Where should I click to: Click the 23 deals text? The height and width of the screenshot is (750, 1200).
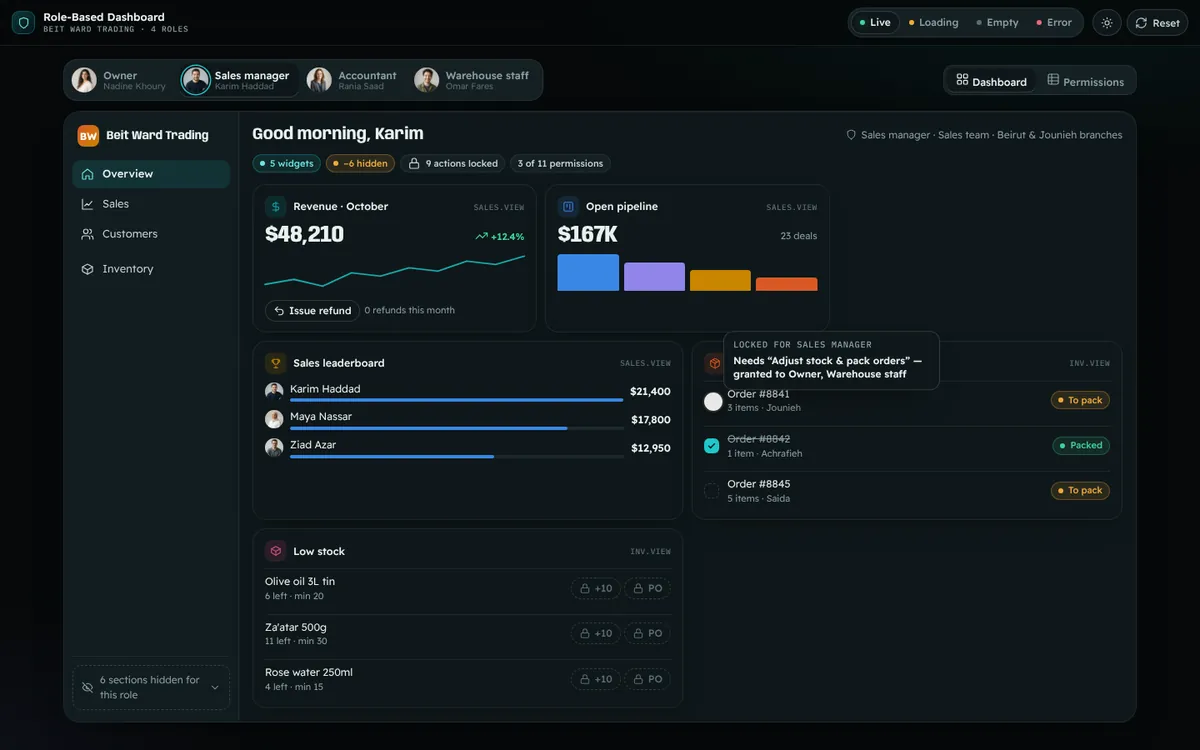coord(799,236)
